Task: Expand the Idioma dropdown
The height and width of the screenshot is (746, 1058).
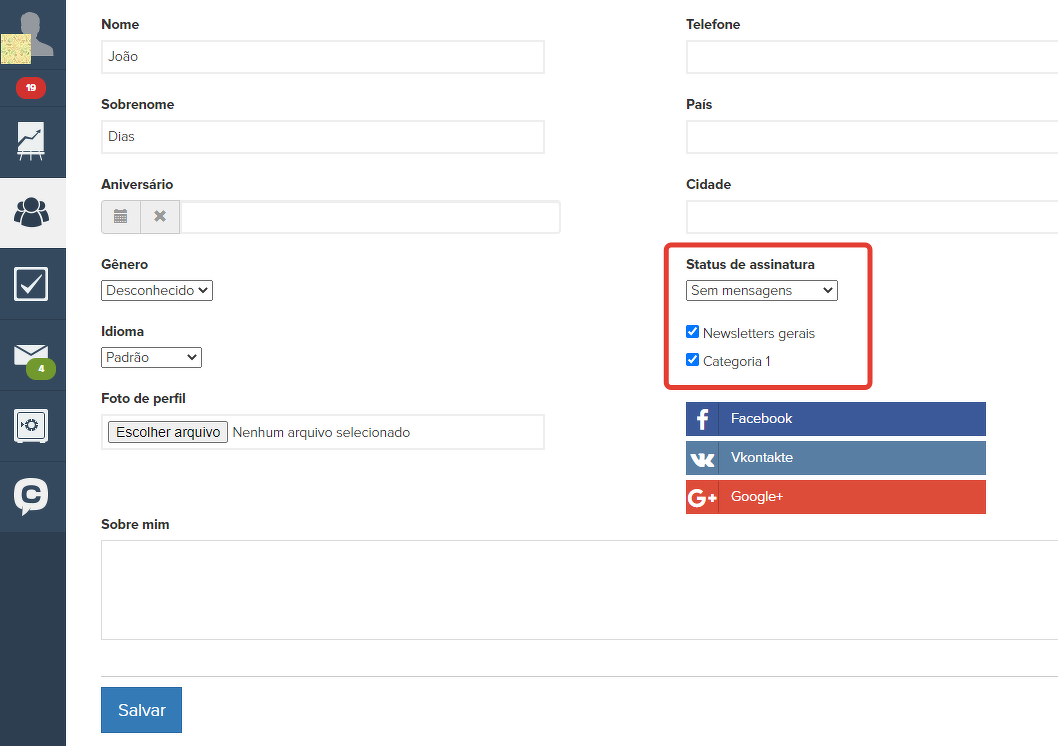Action: (151, 357)
